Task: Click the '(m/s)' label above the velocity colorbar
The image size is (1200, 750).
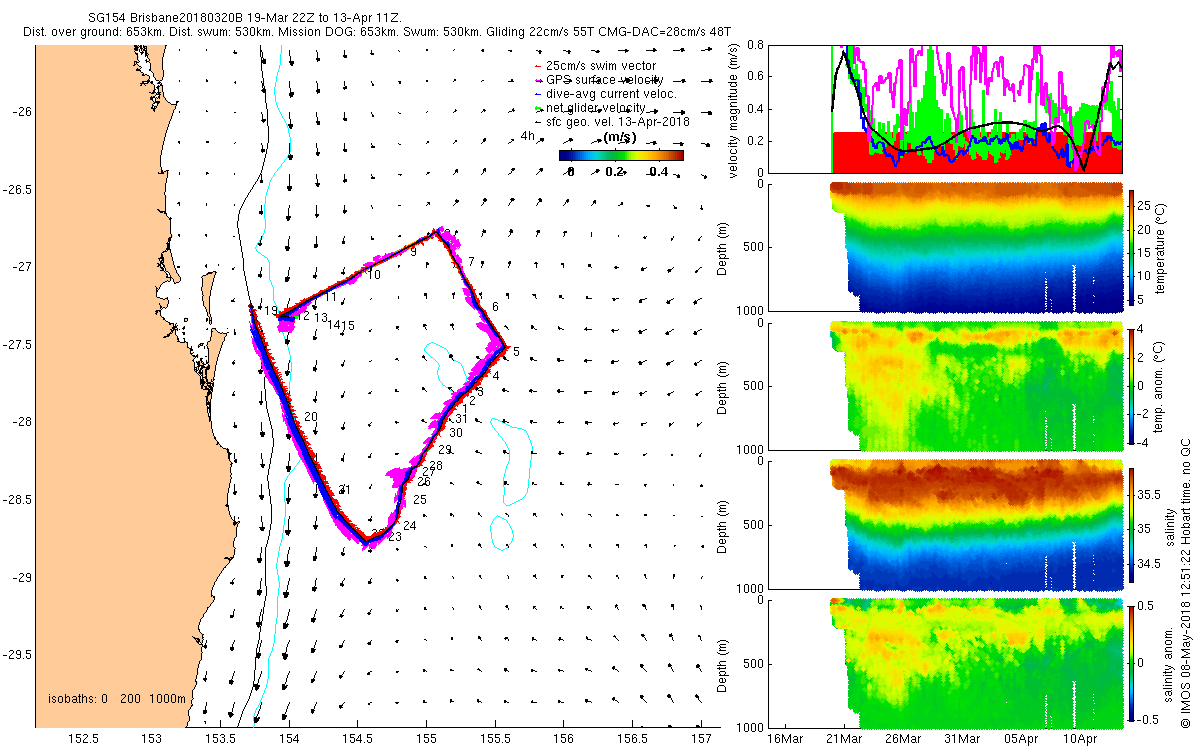Action: (621, 137)
